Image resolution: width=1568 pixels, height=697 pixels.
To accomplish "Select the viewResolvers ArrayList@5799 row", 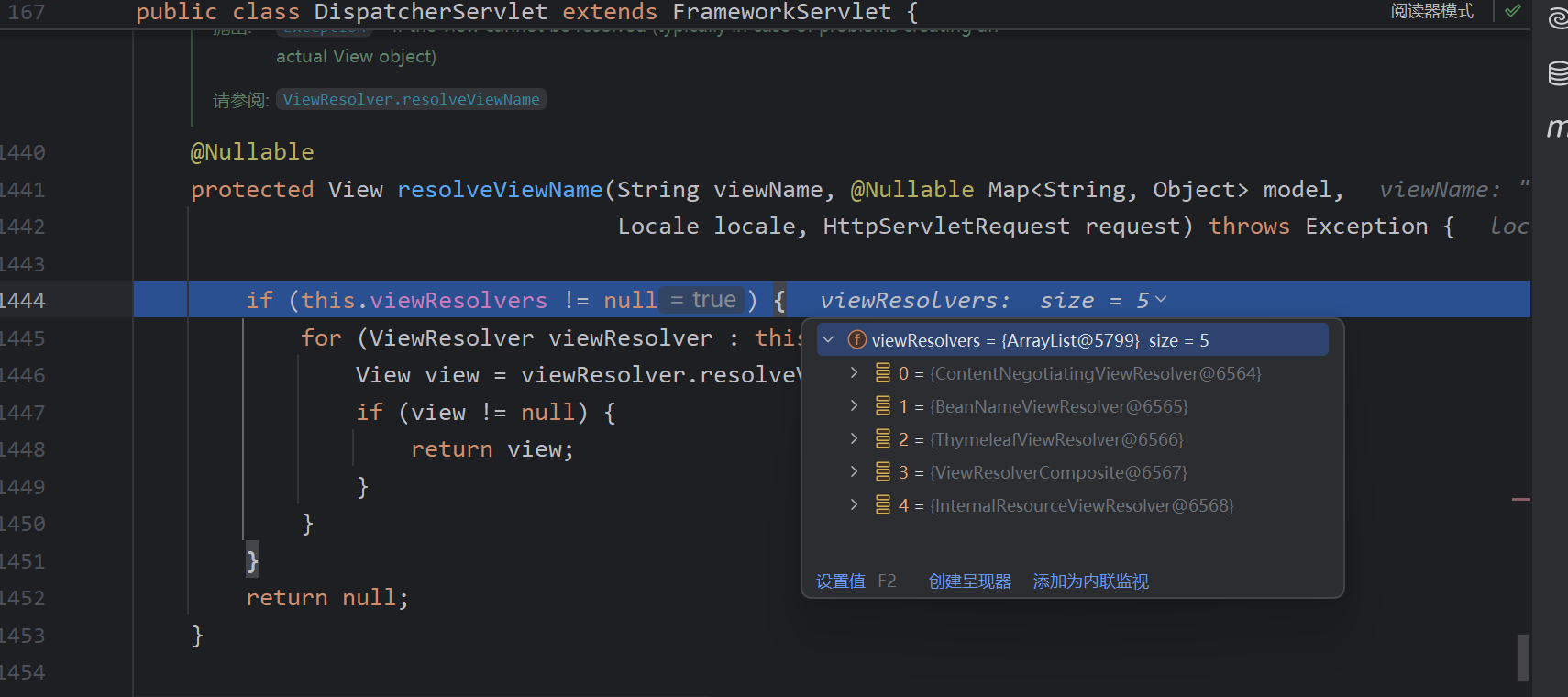I will (x=1072, y=340).
